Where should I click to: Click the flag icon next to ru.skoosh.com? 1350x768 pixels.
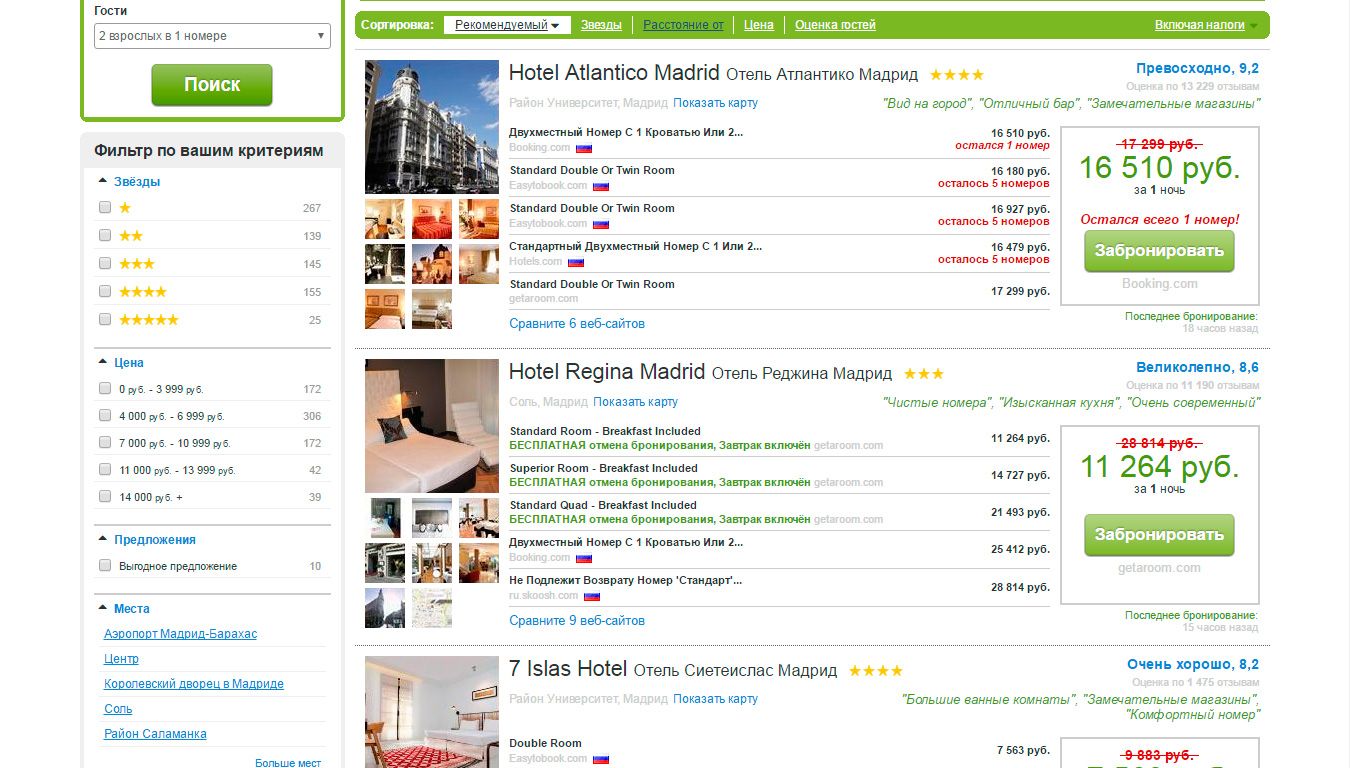tap(592, 596)
